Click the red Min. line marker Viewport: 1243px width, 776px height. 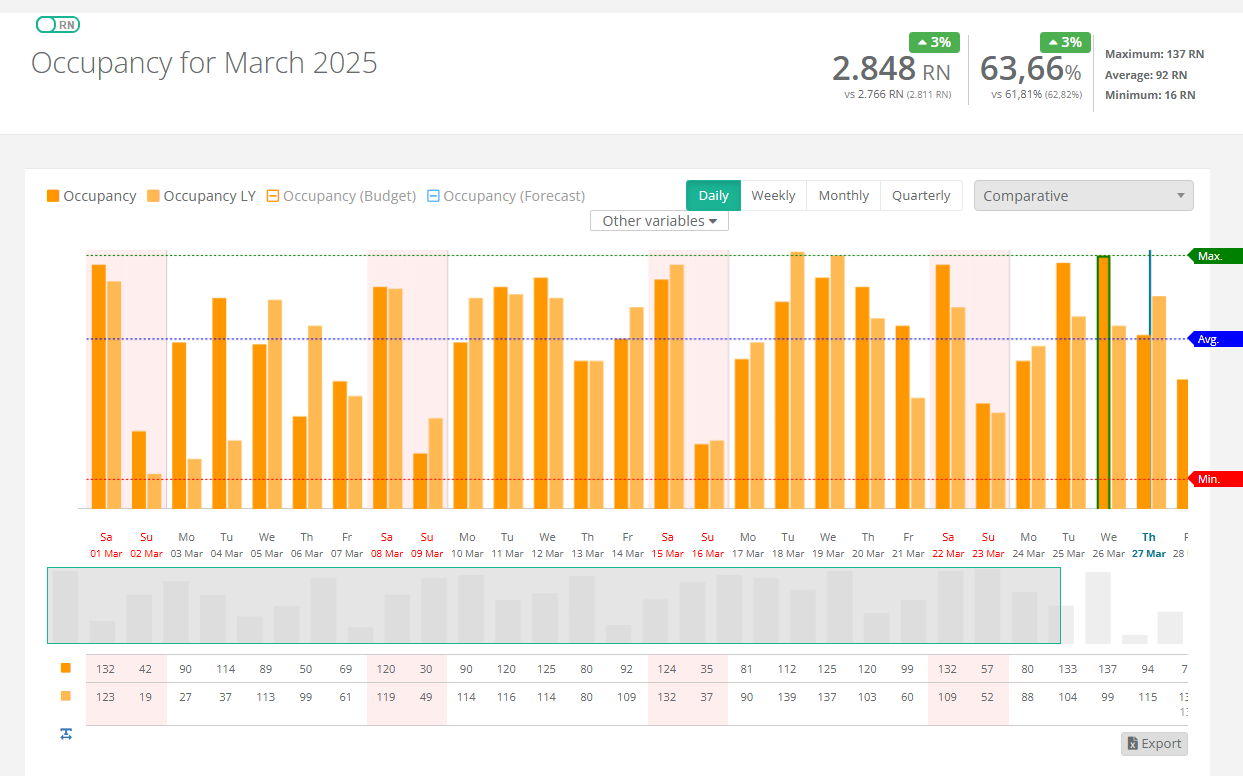(x=1213, y=479)
